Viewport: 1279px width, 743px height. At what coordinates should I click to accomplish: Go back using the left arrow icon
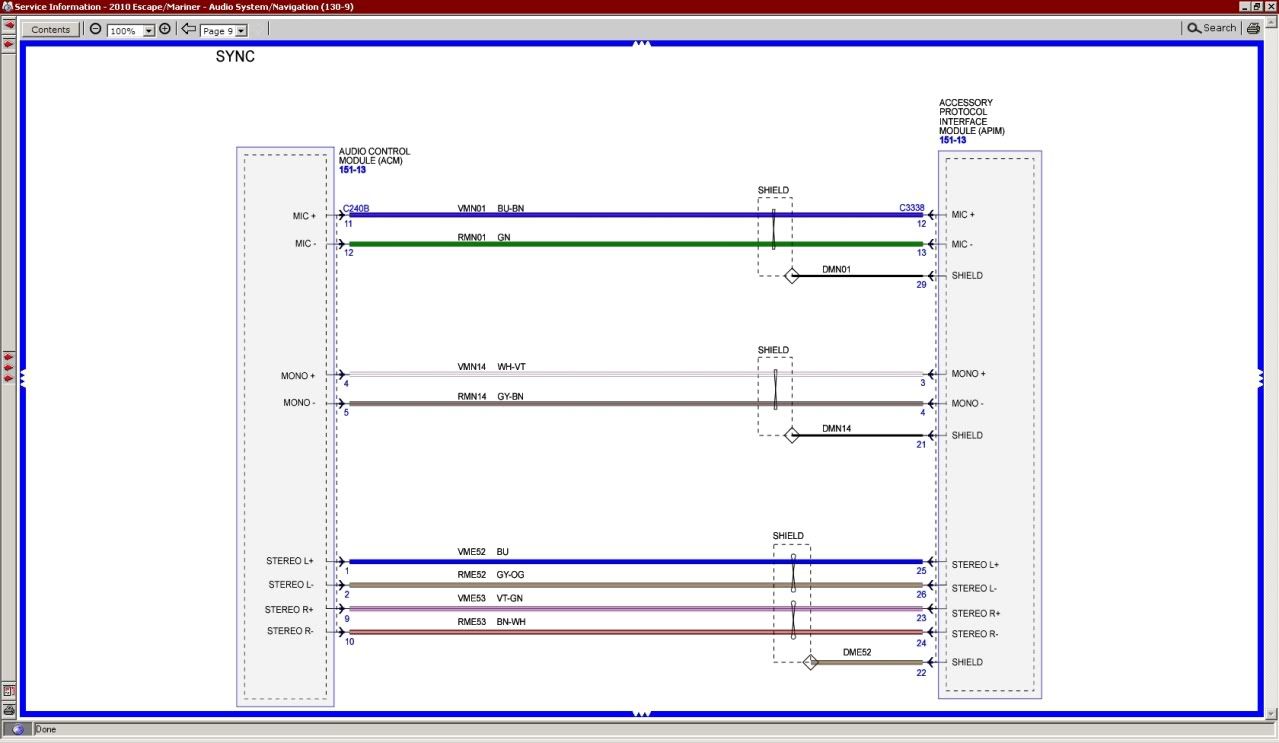coord(188,29)
